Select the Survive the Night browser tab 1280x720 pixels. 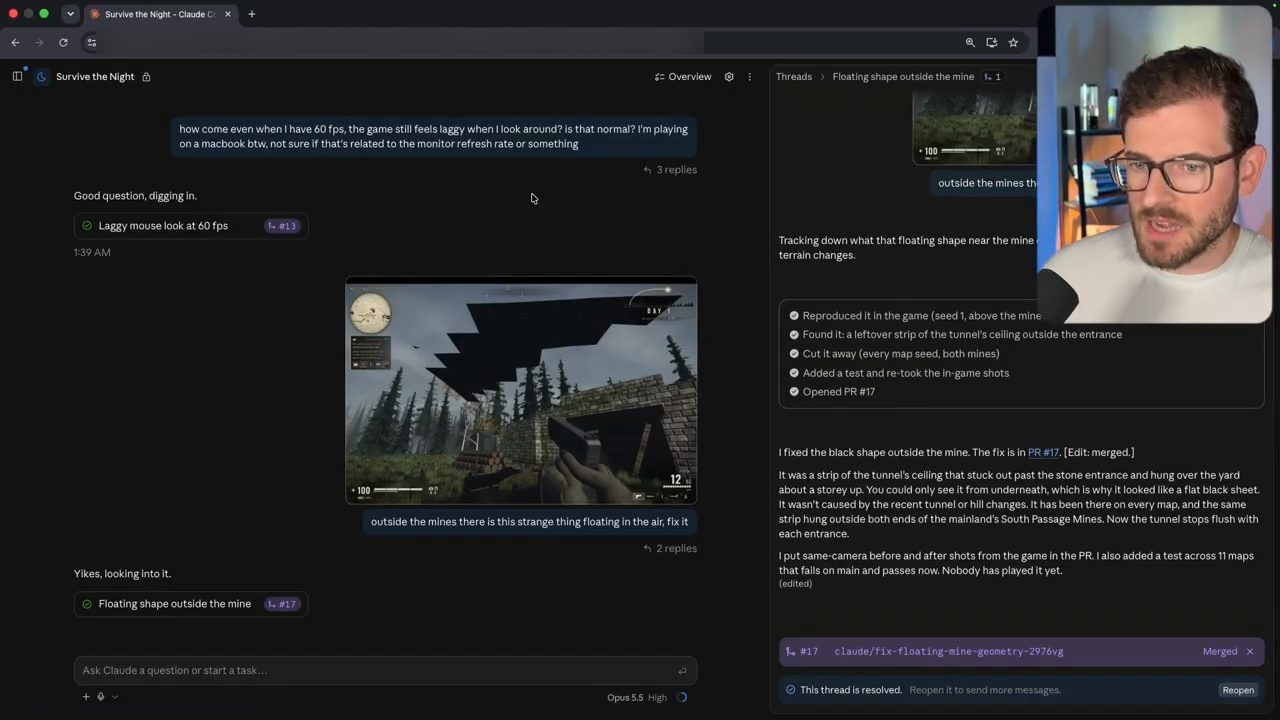(x=159, y=14)
